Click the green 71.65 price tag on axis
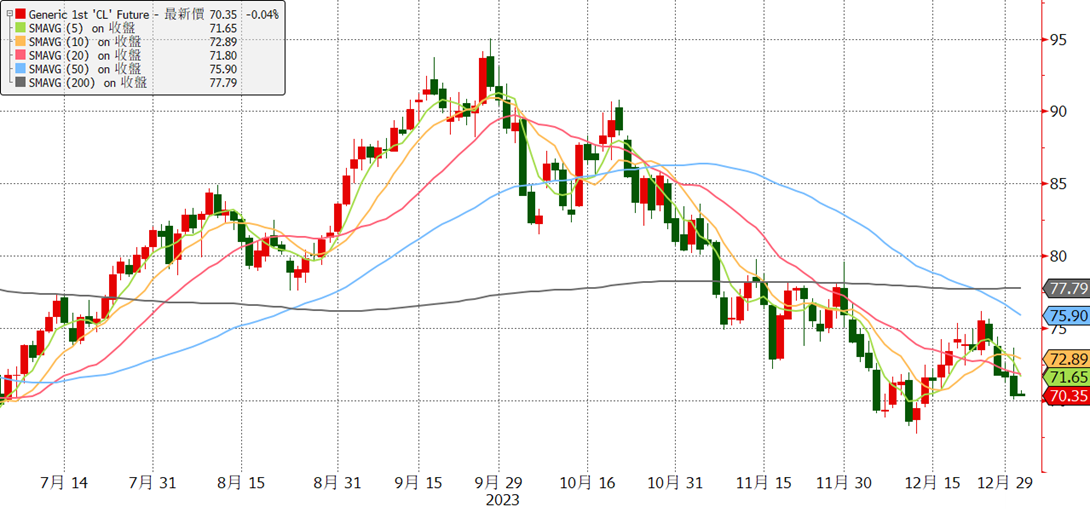This screenshot has height=510, width=1090. click(x=1066, y=377)
